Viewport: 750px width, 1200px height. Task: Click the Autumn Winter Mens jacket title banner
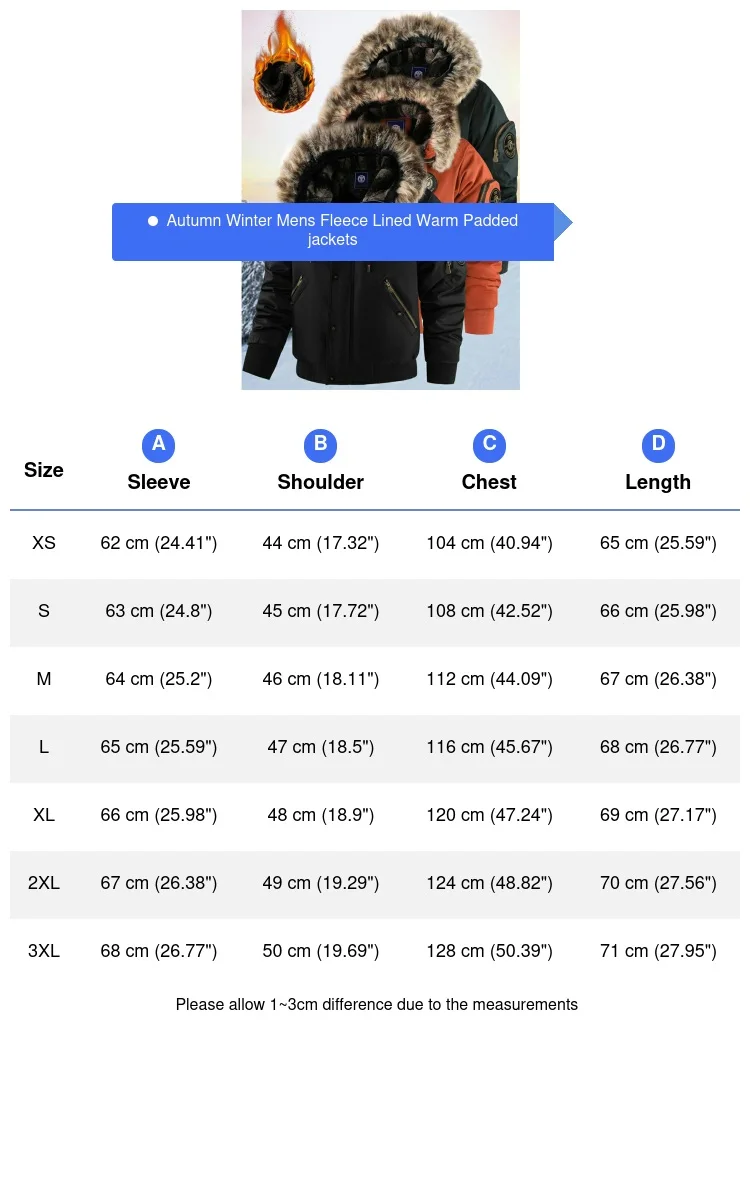tap(342, 231)
